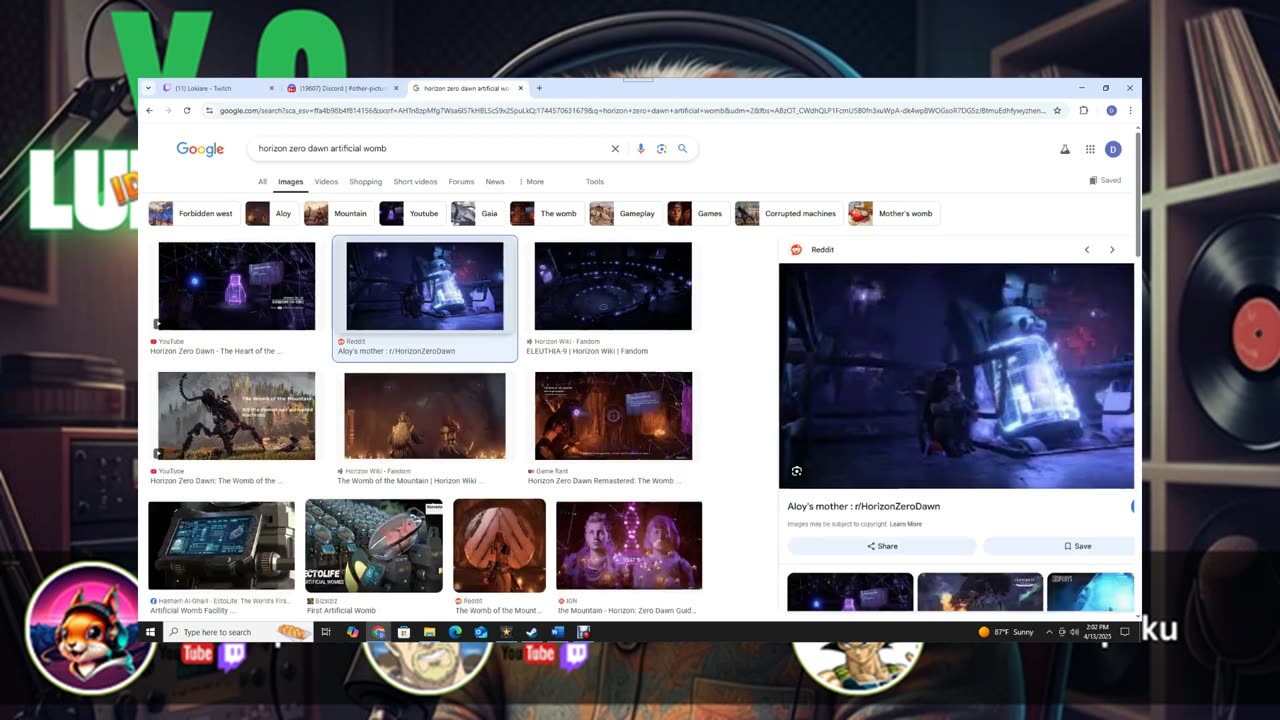Open the Chrome extensions puzzle icon
Image resolution: width=1280 pixels, height=720 pixels.
pos(1084,111)
